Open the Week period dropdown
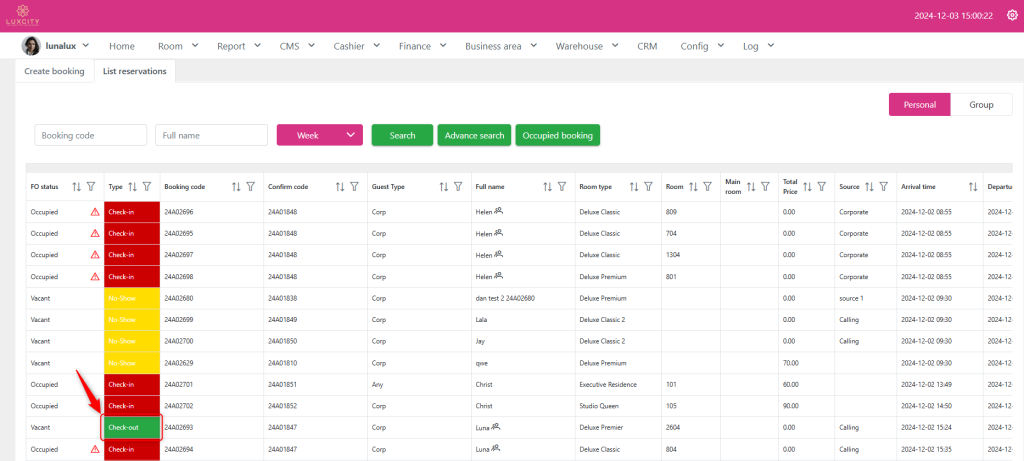1024x461 pixels. click(319, 135)
